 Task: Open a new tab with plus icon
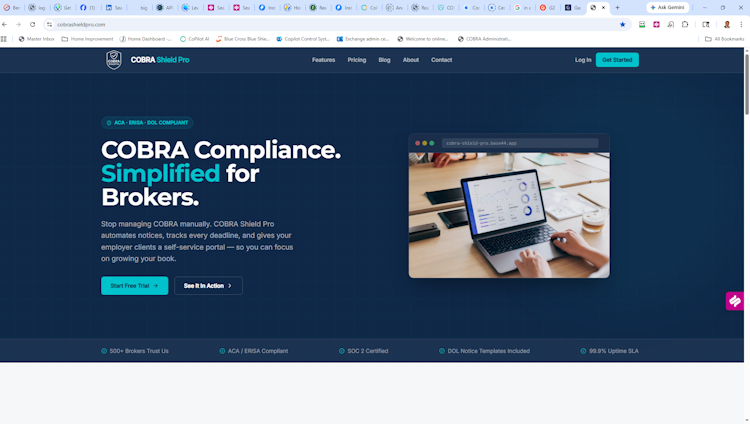(618, 8)
